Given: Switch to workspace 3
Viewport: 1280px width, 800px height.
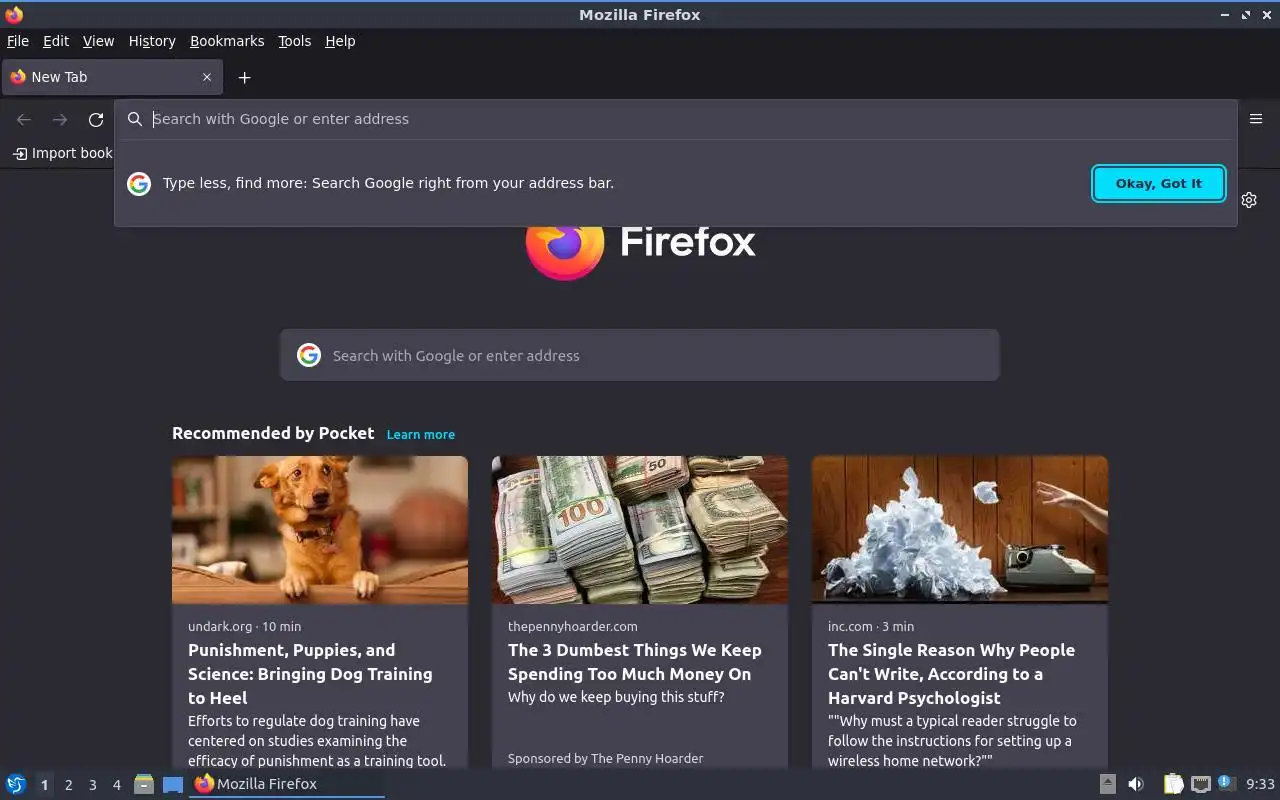Looking at the screenshot, I should coord(92,785).
